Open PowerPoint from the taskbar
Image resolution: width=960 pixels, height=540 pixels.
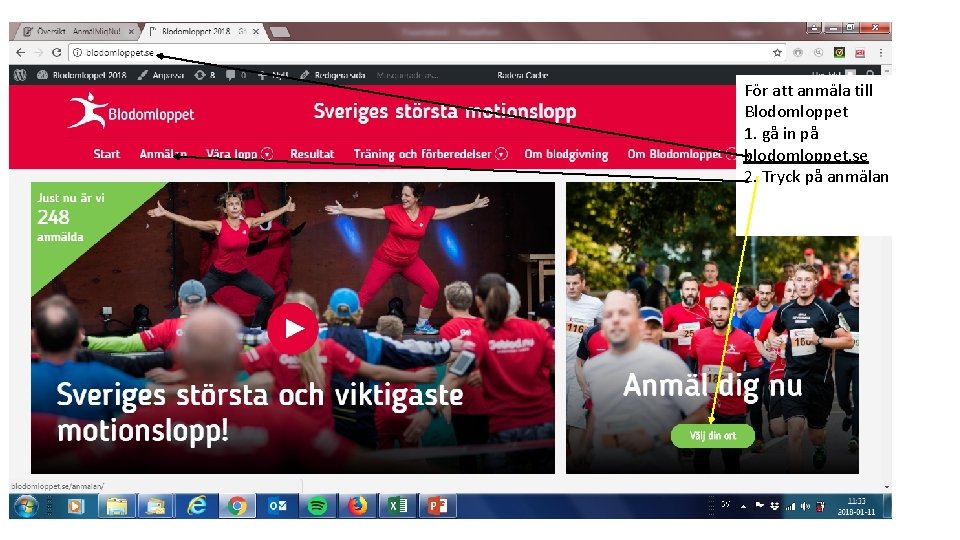click(438, 506)
